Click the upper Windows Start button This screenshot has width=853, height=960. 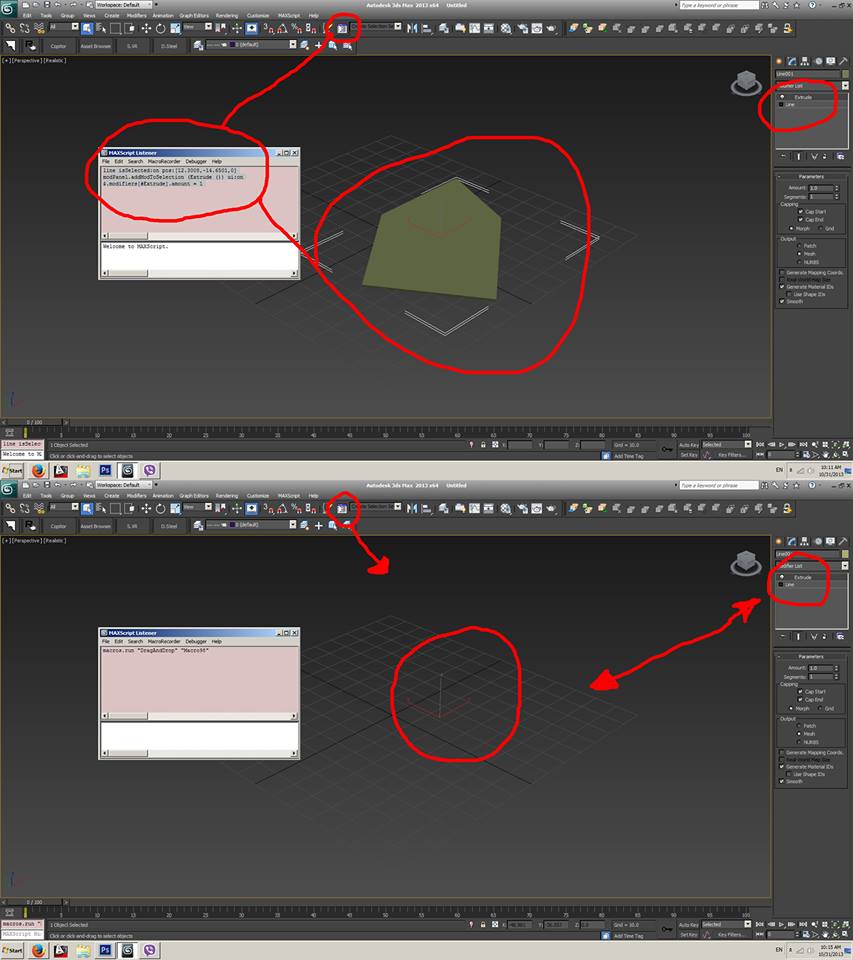click(x=13, y=470)
